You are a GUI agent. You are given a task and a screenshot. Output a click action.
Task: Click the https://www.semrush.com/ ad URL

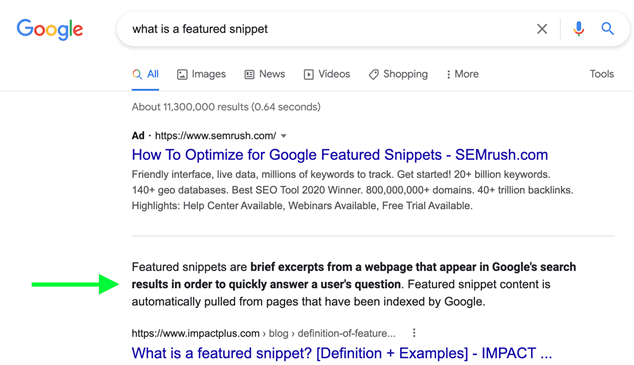point(216,136)
